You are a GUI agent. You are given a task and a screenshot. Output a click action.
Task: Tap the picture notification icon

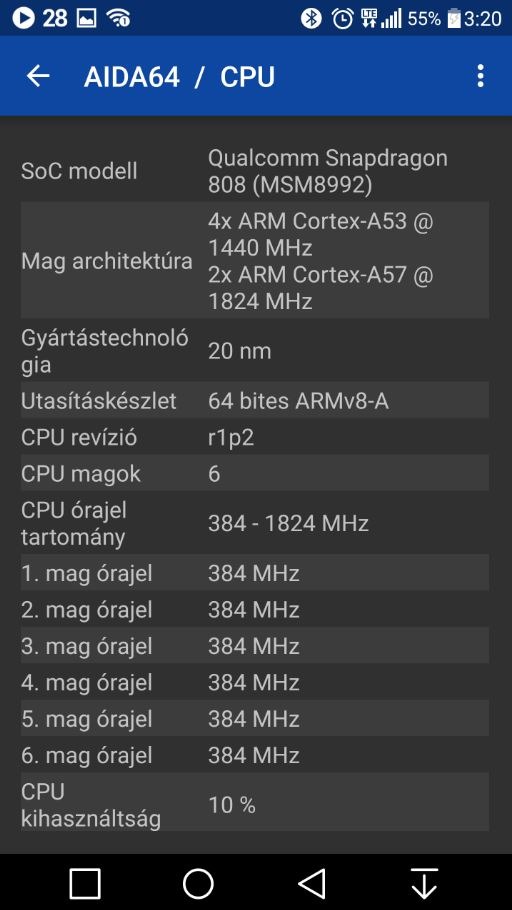coord(86,19)
